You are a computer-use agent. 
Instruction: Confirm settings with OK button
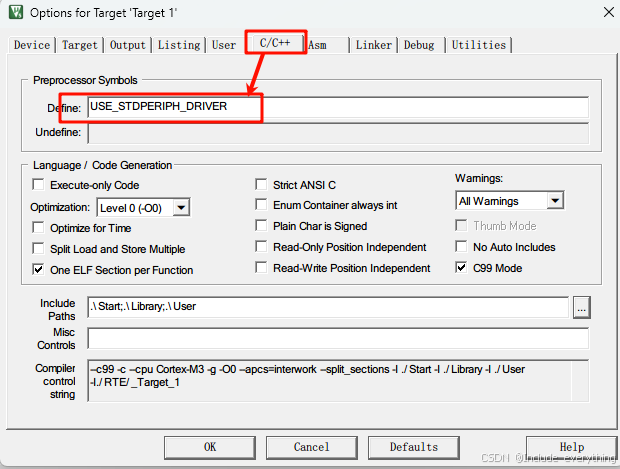coord(210,448)
